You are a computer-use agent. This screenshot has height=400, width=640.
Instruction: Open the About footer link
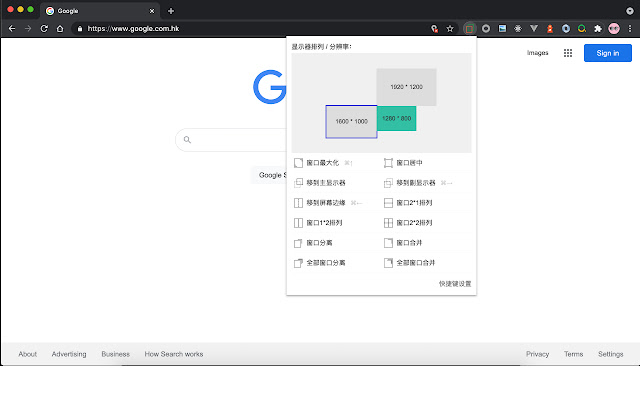click(x=27, y=354)
